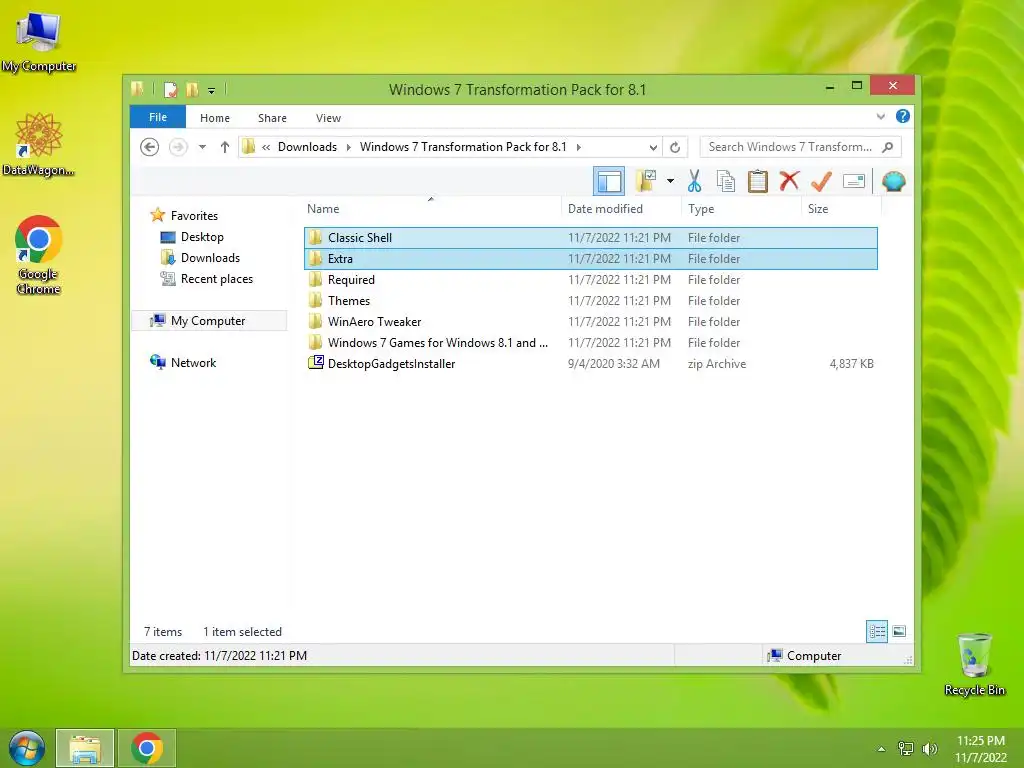Select the Required folder
1024x768 pixels.
(x=590, y=280)
